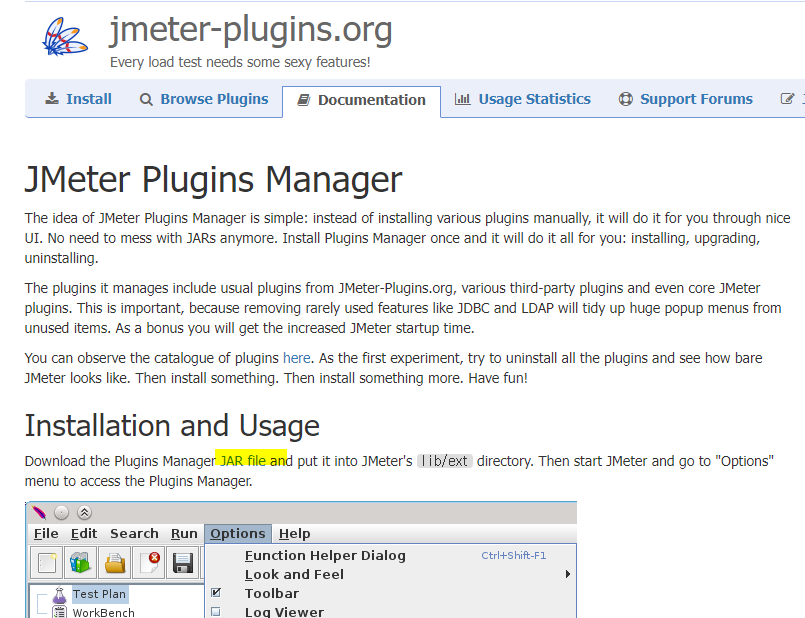Open the Help menu in the JMeter screenshot
Viewport: 805px width, 618px height.
294,534
